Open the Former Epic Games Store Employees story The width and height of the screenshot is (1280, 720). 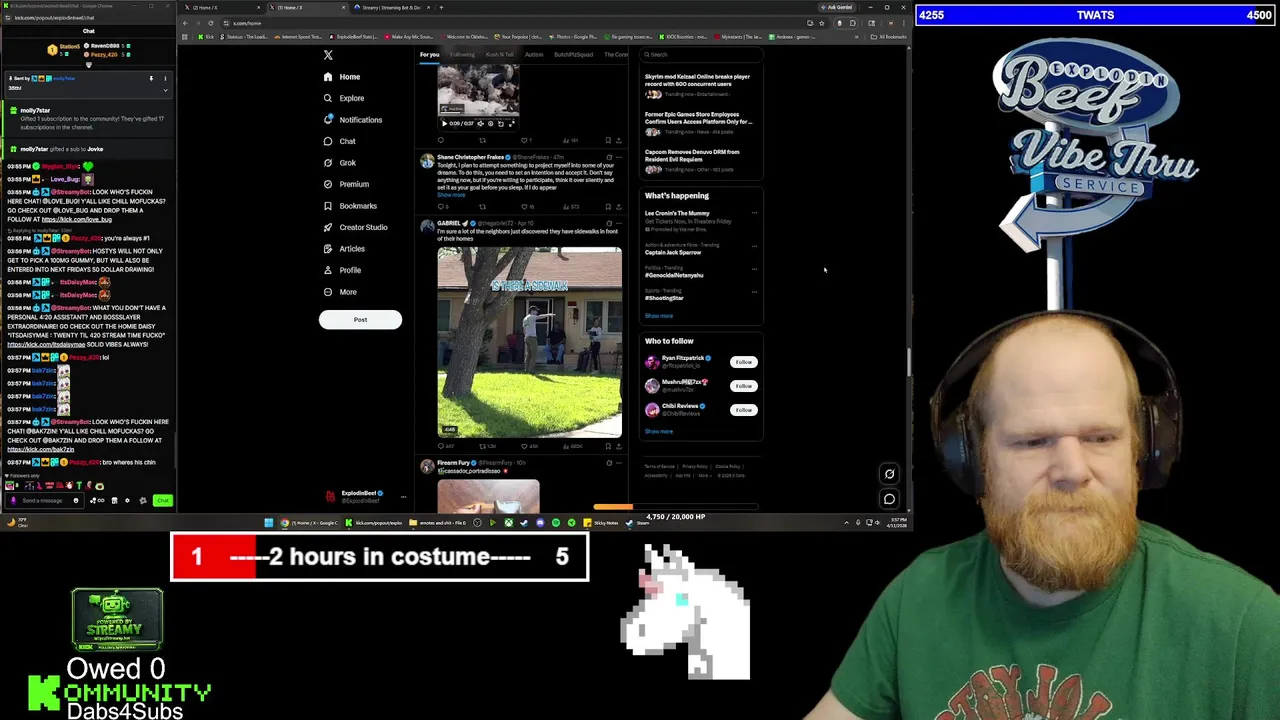click(x=698, y=123)
